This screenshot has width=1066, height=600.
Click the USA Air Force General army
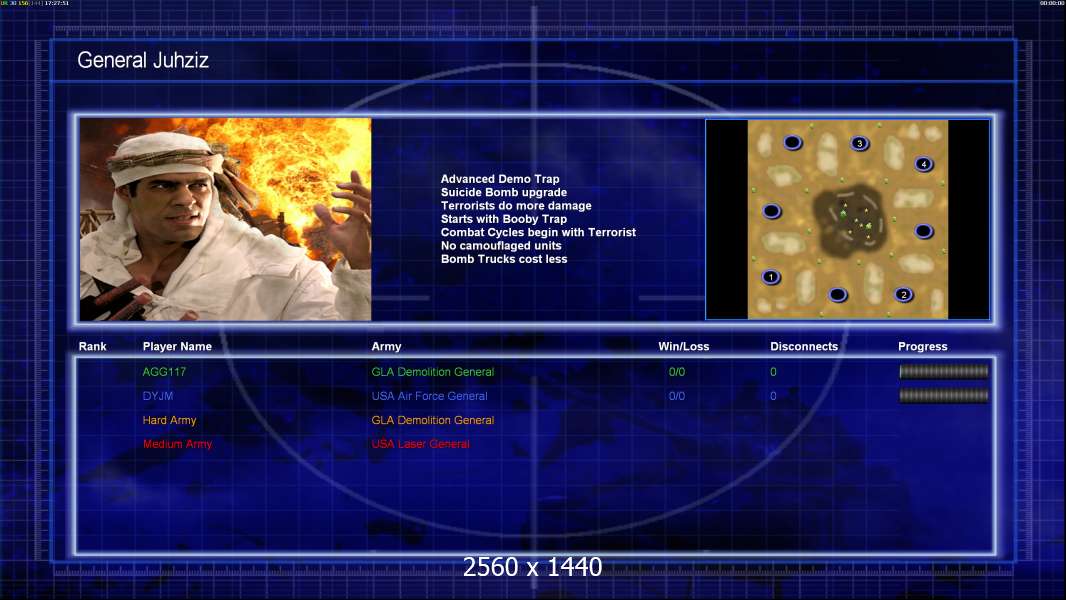[429, 396]
